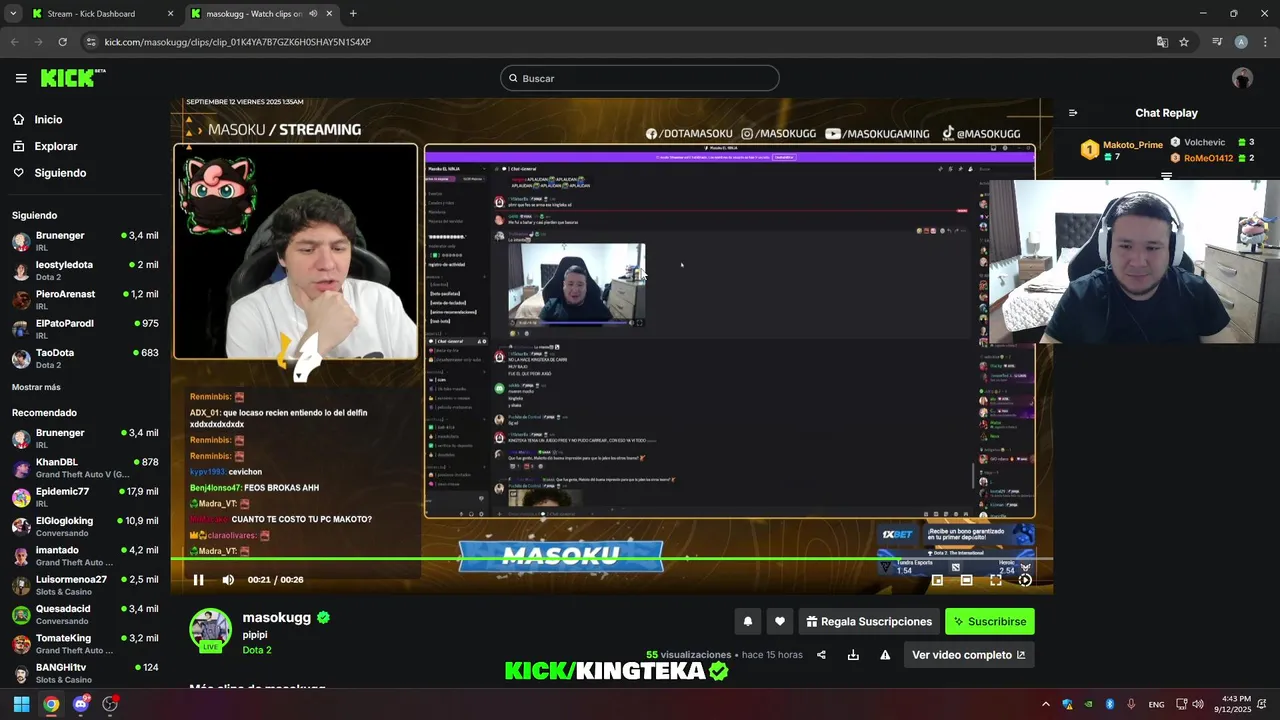The height and width of the screenshot is (720, 1280).
Task: Open ElPatoParodI channel in sidebar
Action: pos(85,329)
